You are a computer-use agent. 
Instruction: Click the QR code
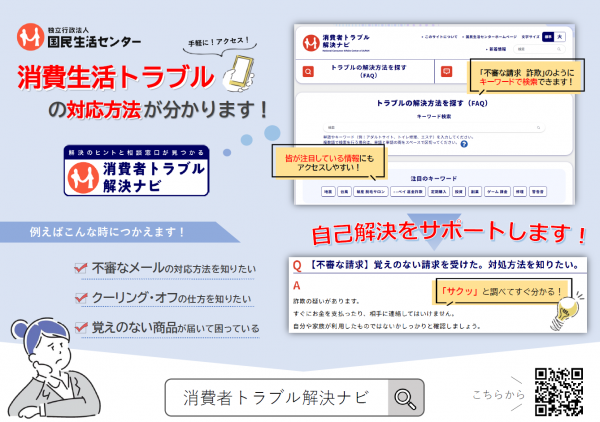(x=559, y=392)
